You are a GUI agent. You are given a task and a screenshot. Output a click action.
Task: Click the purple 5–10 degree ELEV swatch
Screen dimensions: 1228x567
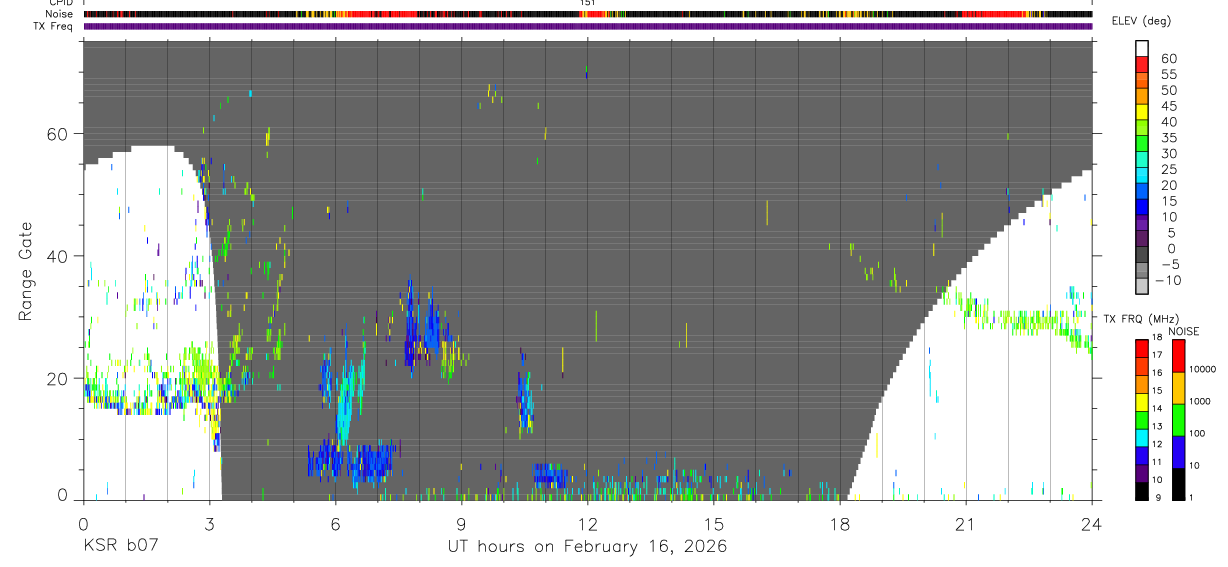click(x=1142, y=224)
